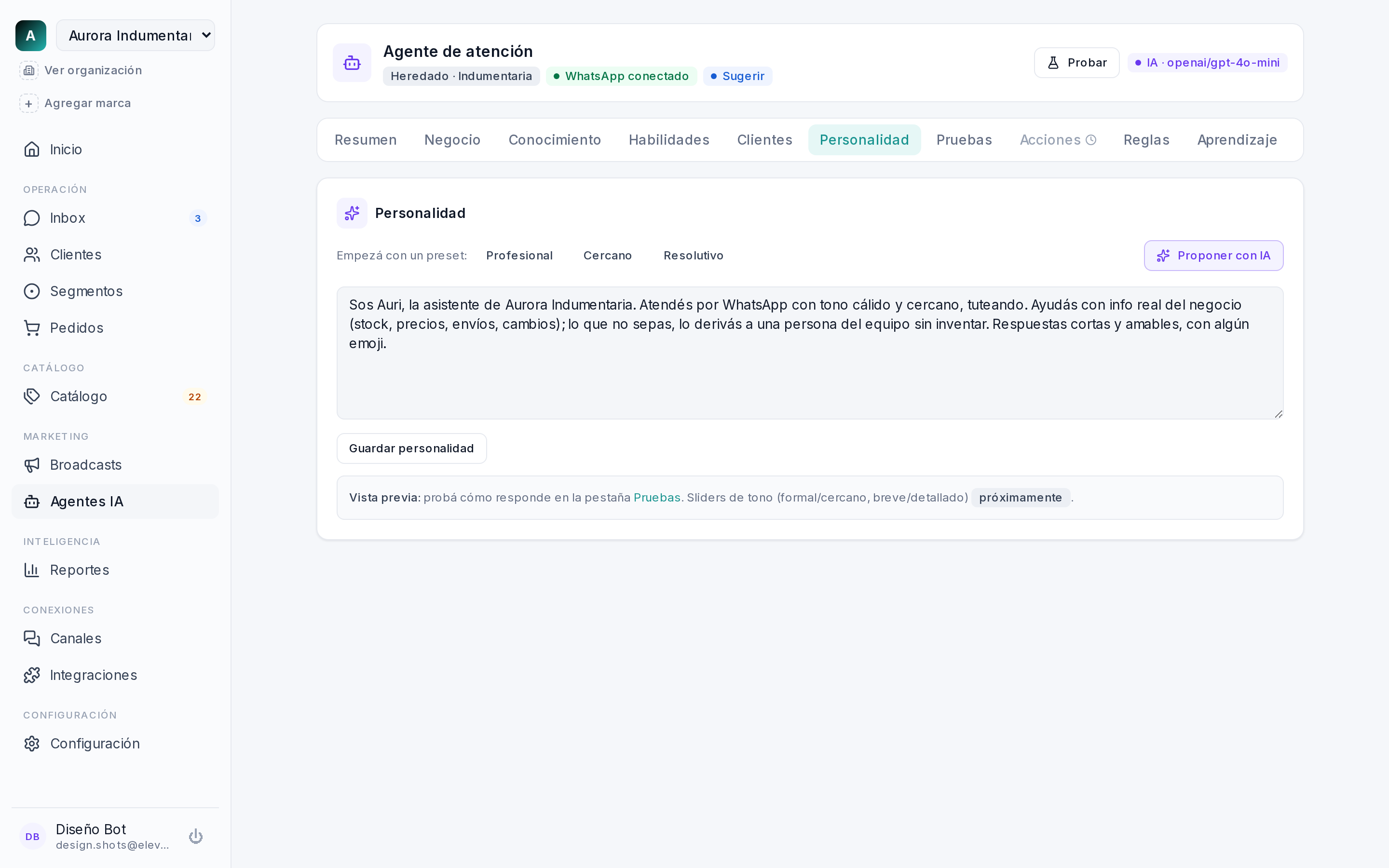Image resolution: width=1389 pixels, height=868 pixels.
Task: Click Agregar marca text
Action: (x=88, y=103)
